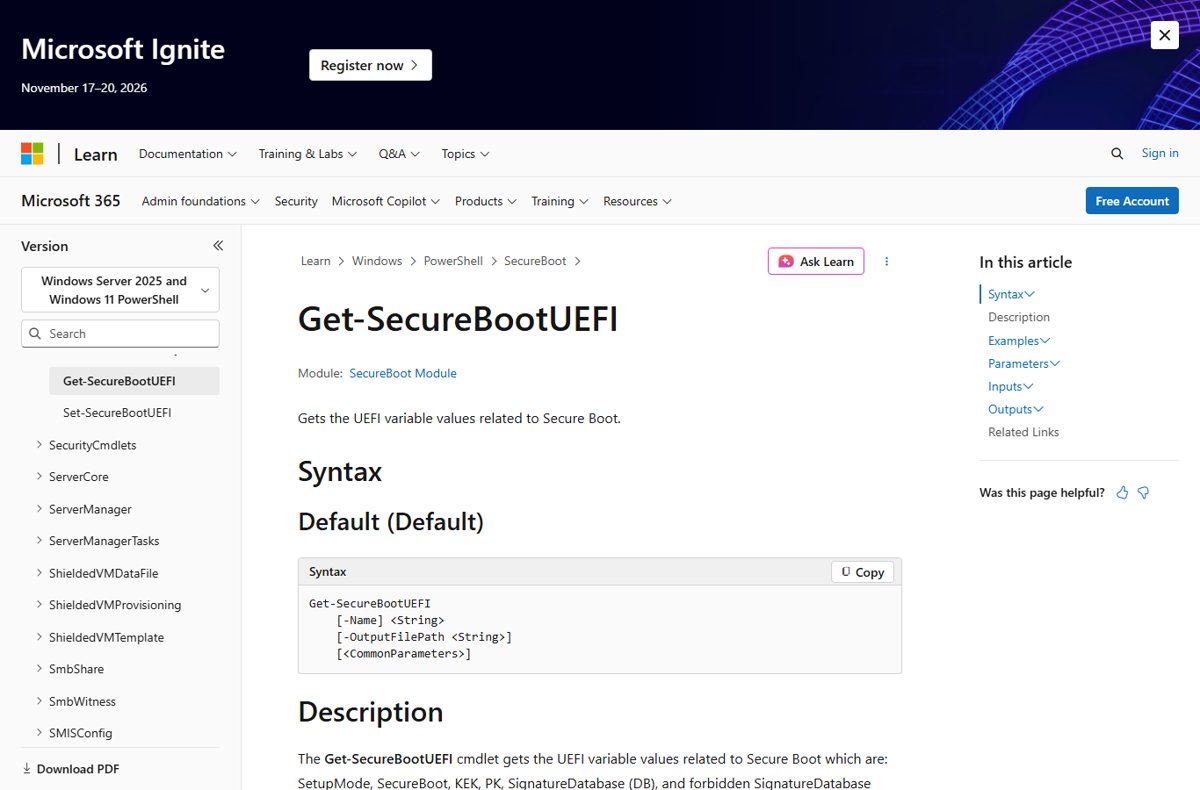This screenshot has height=790, width=1200.
Task: Jump to Examples in article outline
Action: click(1018, 340)
